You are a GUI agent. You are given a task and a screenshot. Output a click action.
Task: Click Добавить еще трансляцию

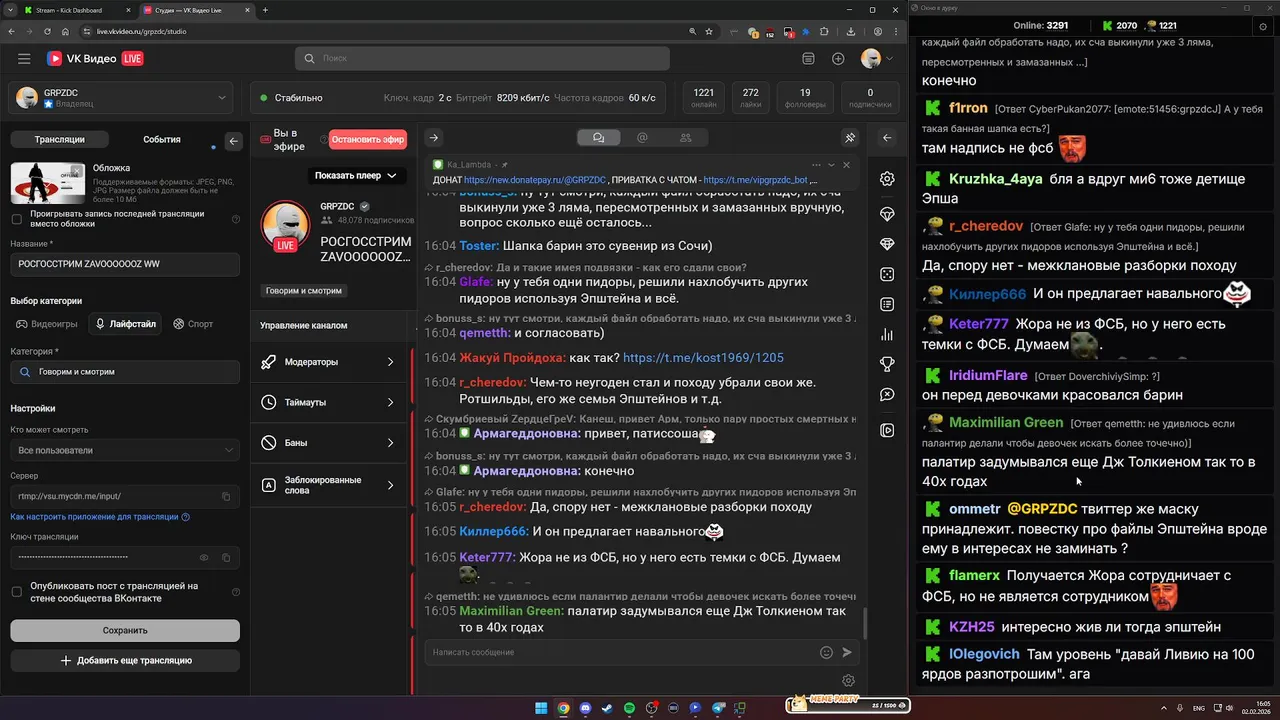(x=125, y=660)
